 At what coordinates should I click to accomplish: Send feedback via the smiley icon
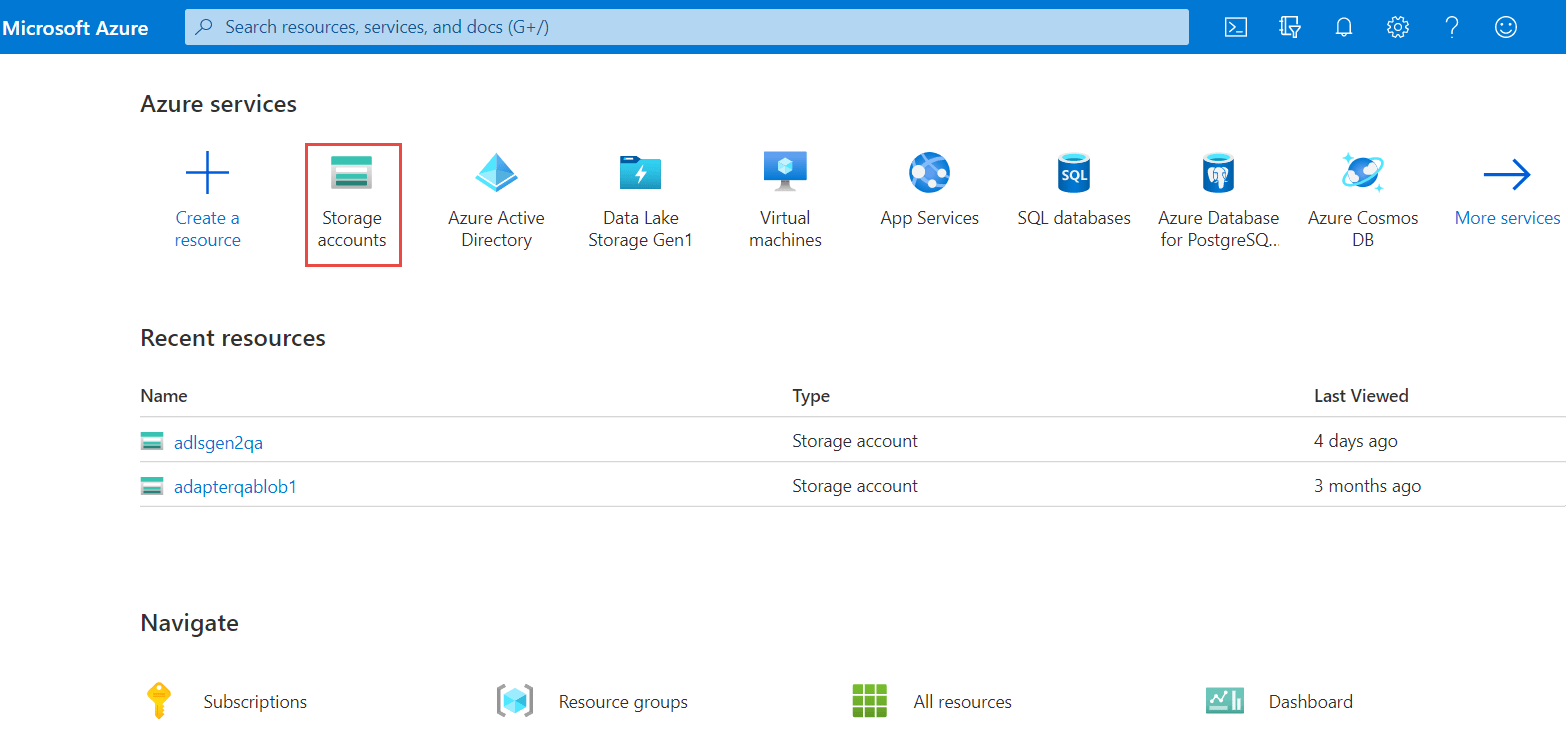1505,27
